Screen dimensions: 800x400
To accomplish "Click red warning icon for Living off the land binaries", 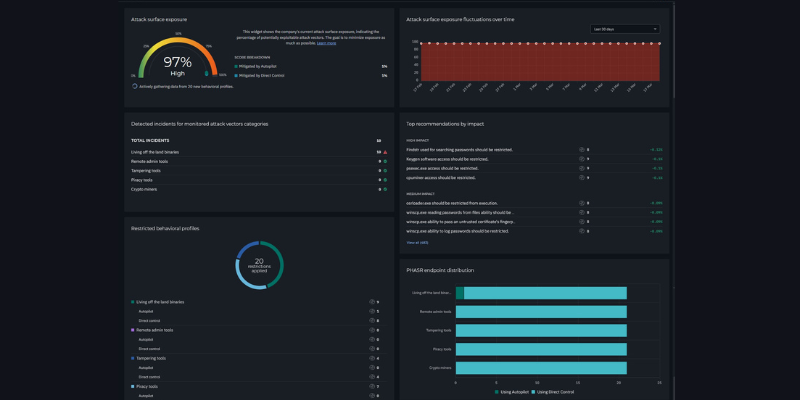I will click(385, 151).
